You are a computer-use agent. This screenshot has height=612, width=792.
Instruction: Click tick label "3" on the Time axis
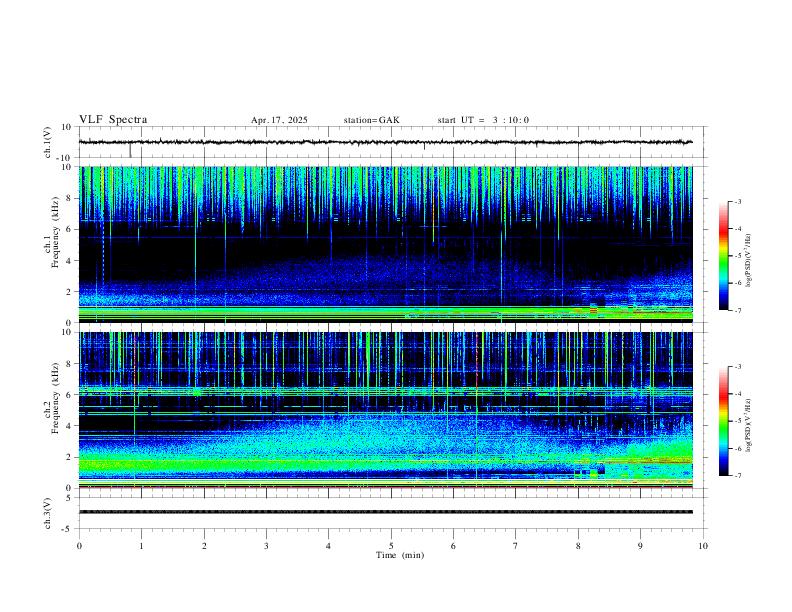[x=266, y=546]
